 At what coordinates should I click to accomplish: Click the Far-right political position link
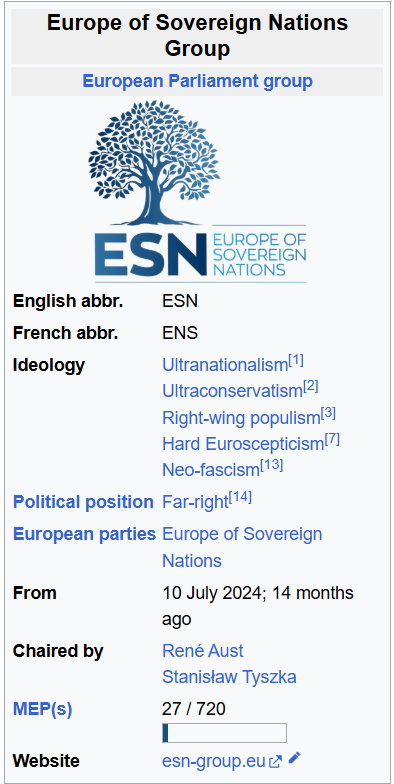[x=195, y=502]
